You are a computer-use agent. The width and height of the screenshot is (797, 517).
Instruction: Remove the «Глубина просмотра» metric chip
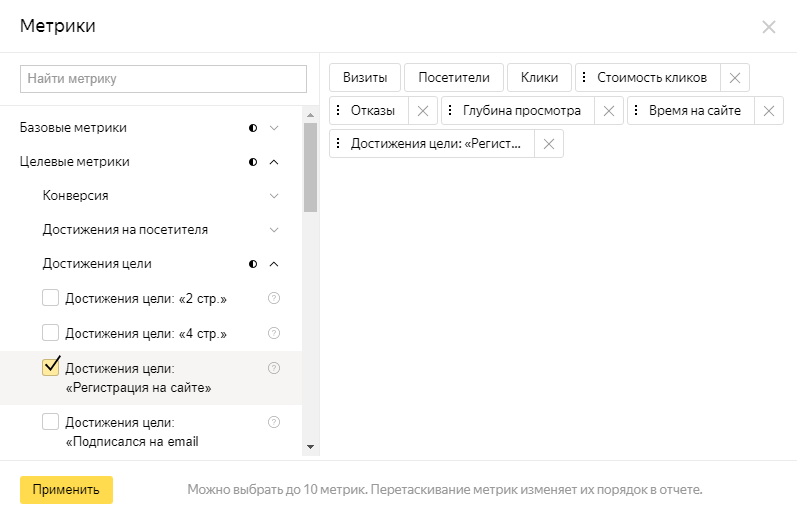click(608, 111)
